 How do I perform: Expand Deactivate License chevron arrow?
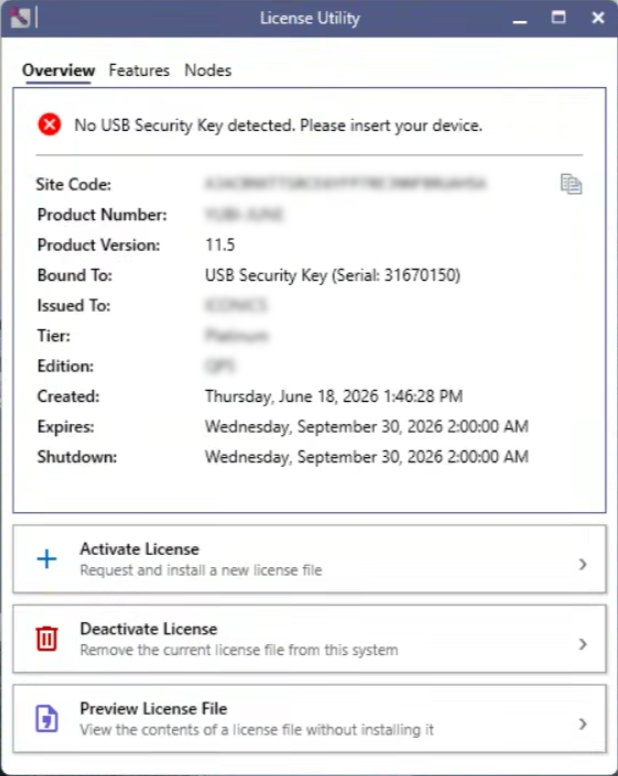click(583, 644)
